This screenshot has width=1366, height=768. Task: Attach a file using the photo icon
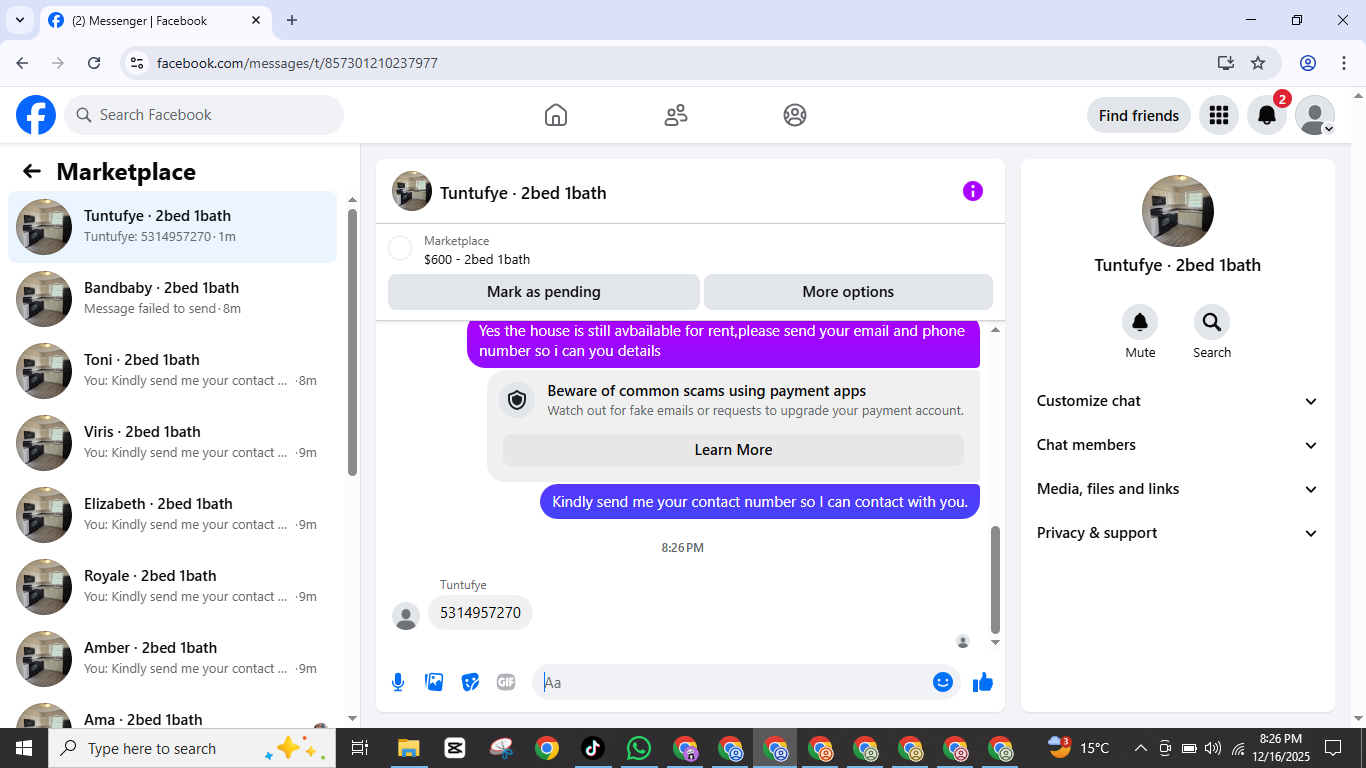[x=434, y=682]
